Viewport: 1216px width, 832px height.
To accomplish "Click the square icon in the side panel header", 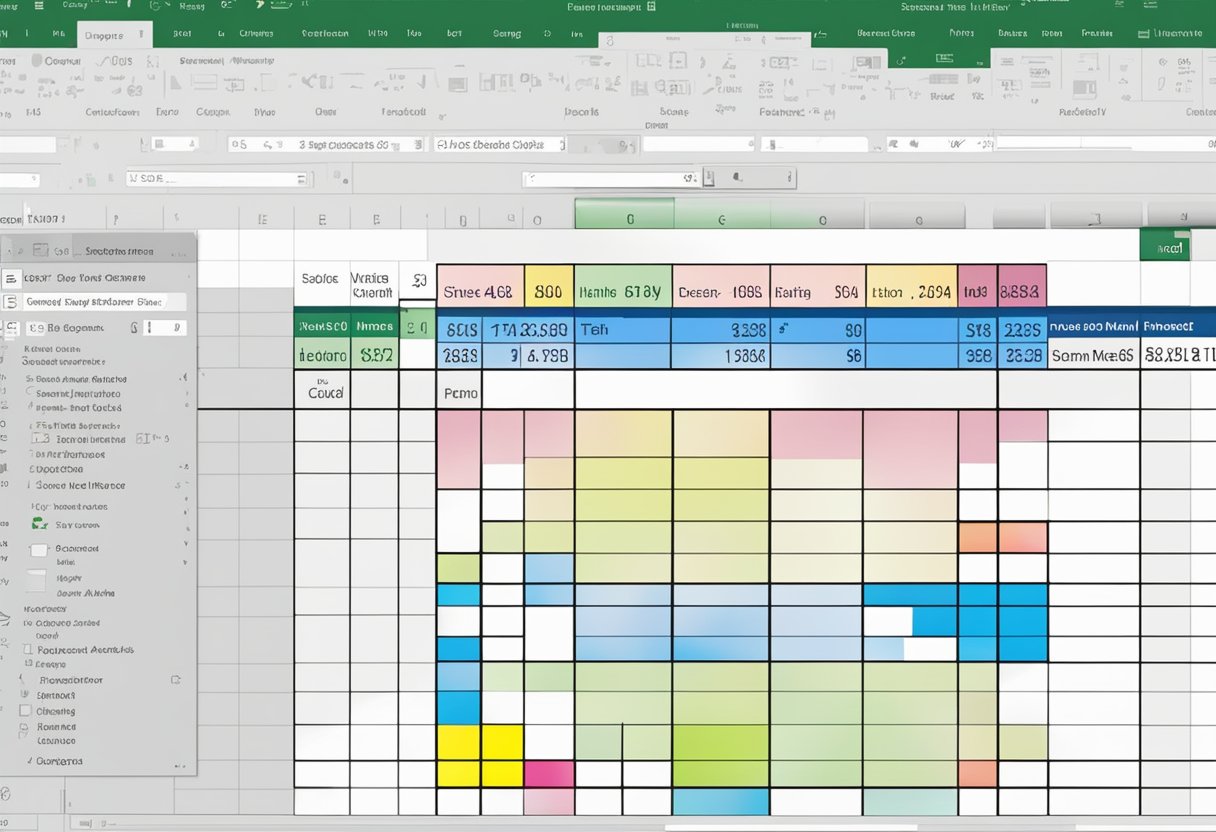I will 41,251.
